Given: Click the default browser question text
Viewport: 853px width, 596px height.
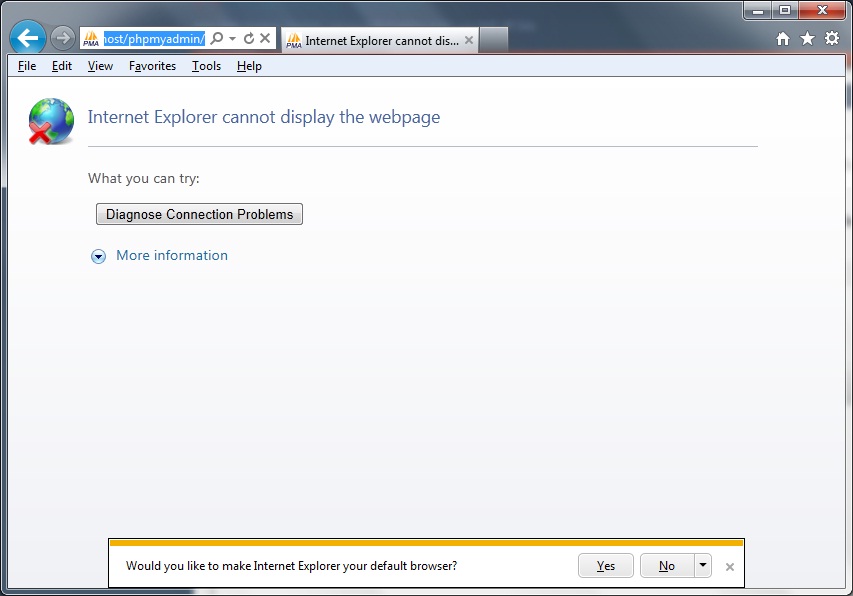Looking at the screenshot, I should coord(292,566).
